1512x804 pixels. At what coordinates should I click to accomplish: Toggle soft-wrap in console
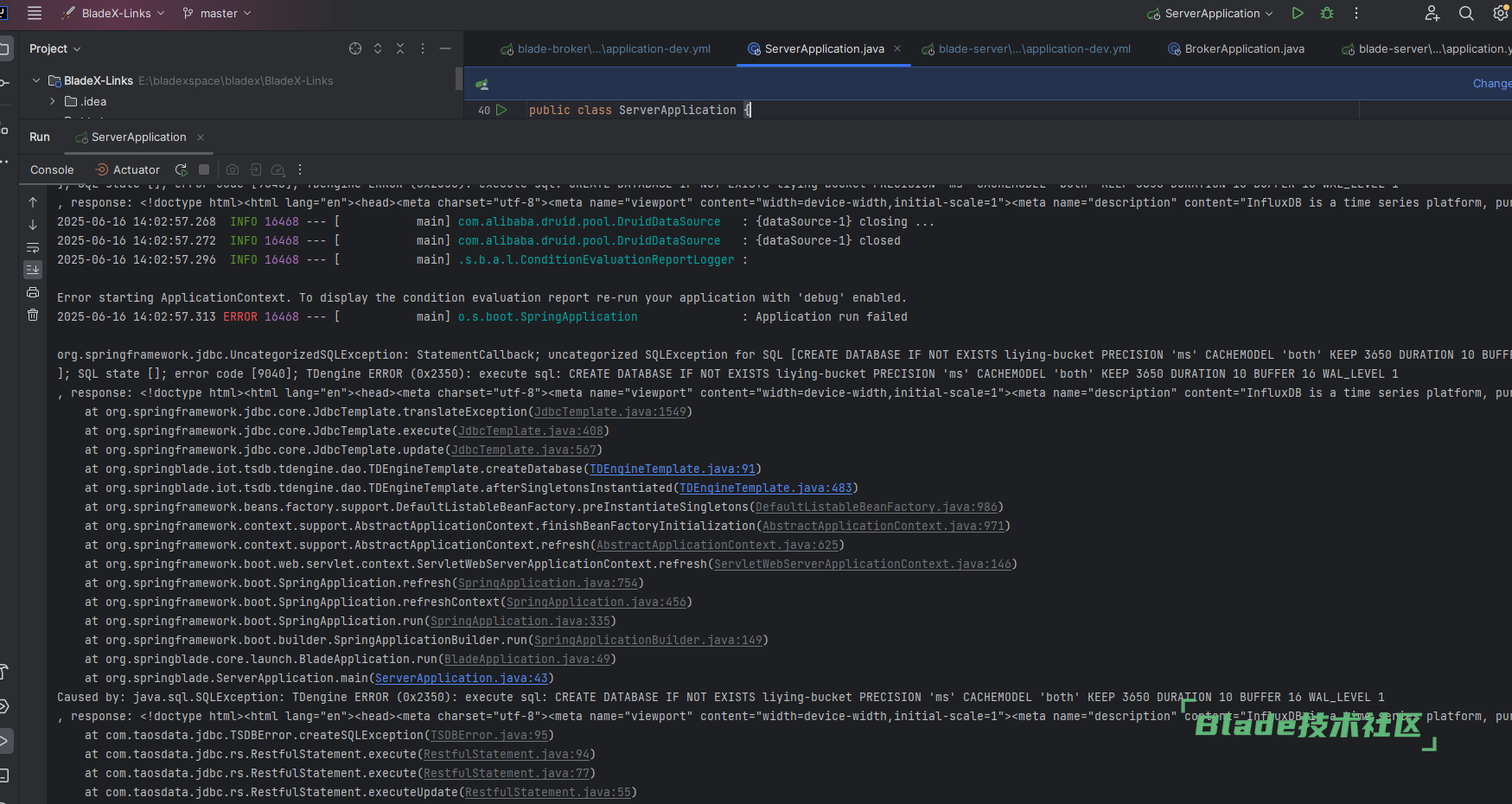click(x=33, y=247)
